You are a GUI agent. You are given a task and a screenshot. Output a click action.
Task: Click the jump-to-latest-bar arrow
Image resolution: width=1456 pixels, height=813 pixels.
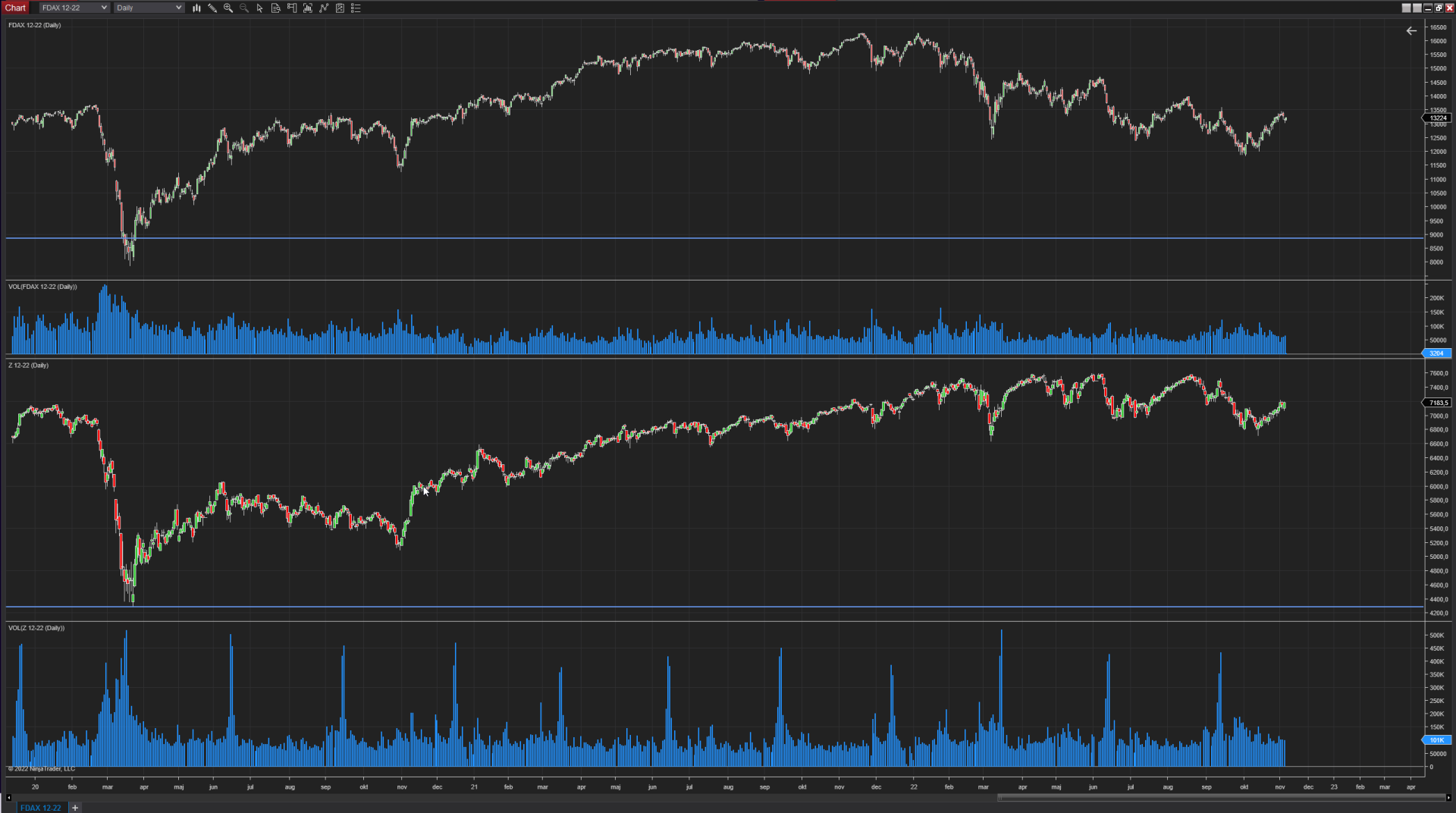tap(1411, 31)
